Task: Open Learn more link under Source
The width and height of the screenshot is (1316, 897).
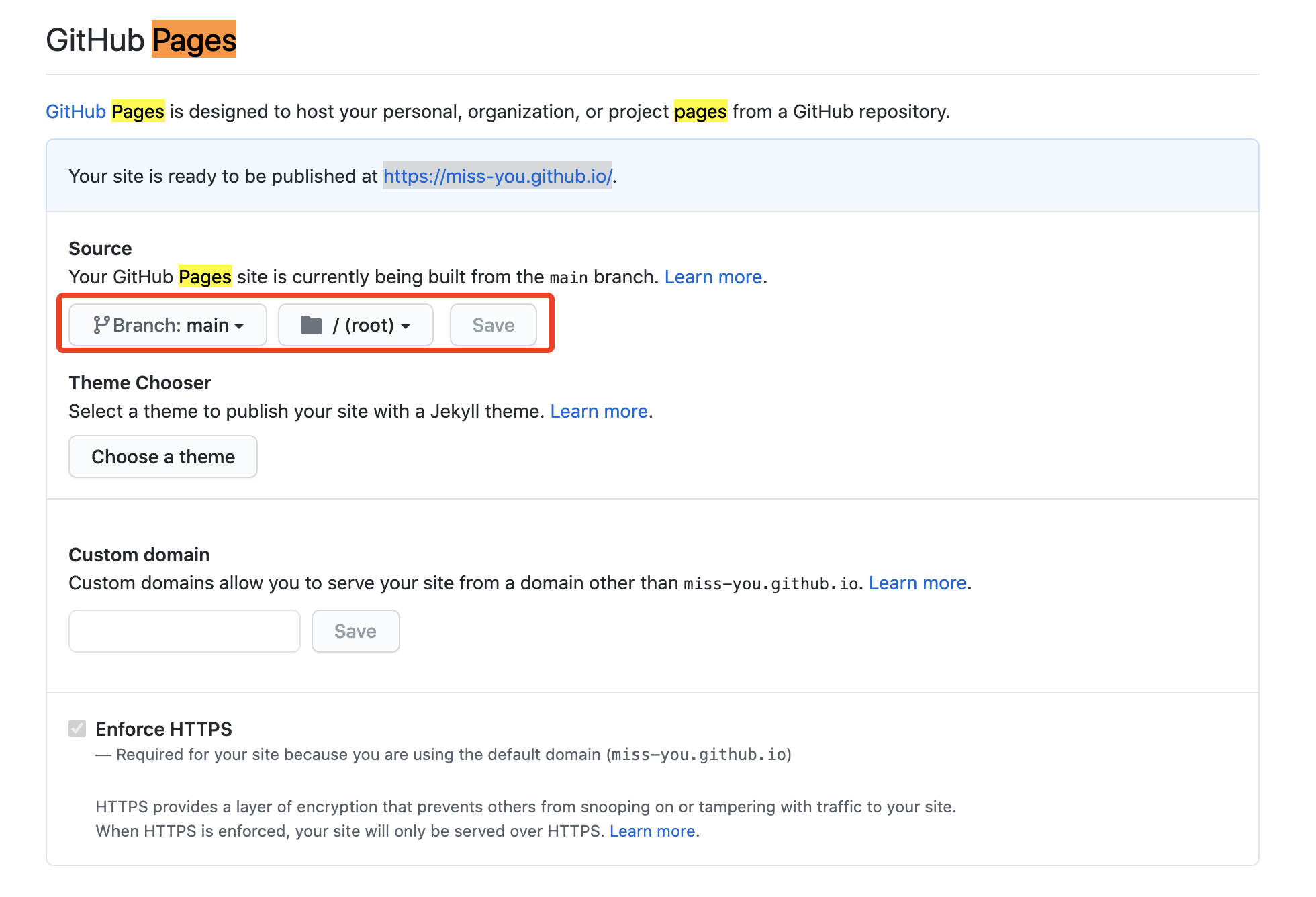Action: (x=713, y=277)
